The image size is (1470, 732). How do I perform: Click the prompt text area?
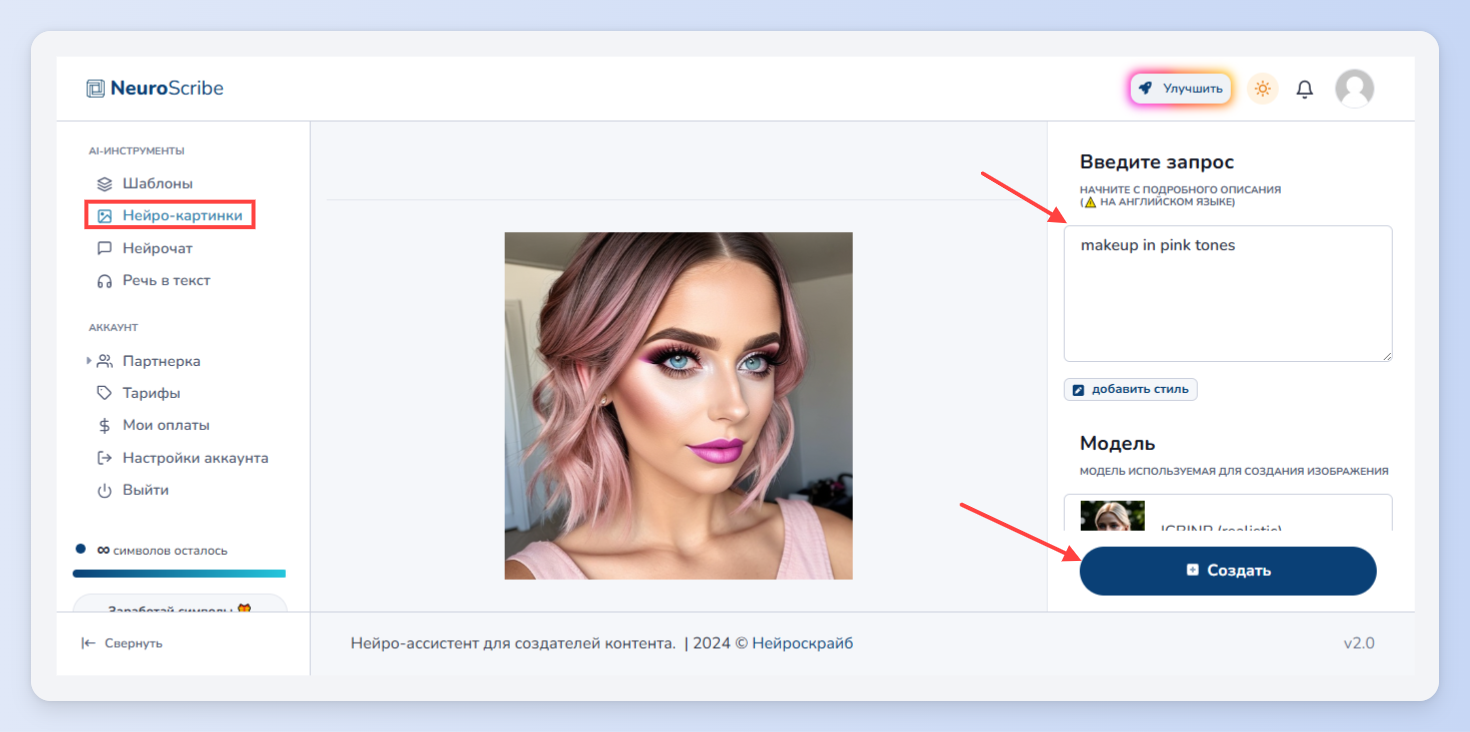(1228, 293)
